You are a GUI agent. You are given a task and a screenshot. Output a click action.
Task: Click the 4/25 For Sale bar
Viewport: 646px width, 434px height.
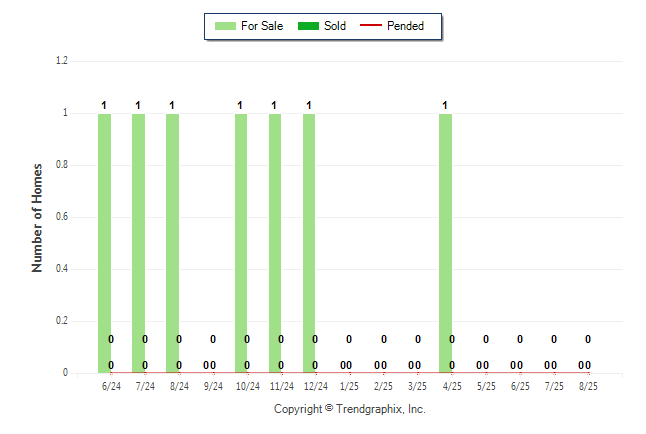(x=445, y=243)
